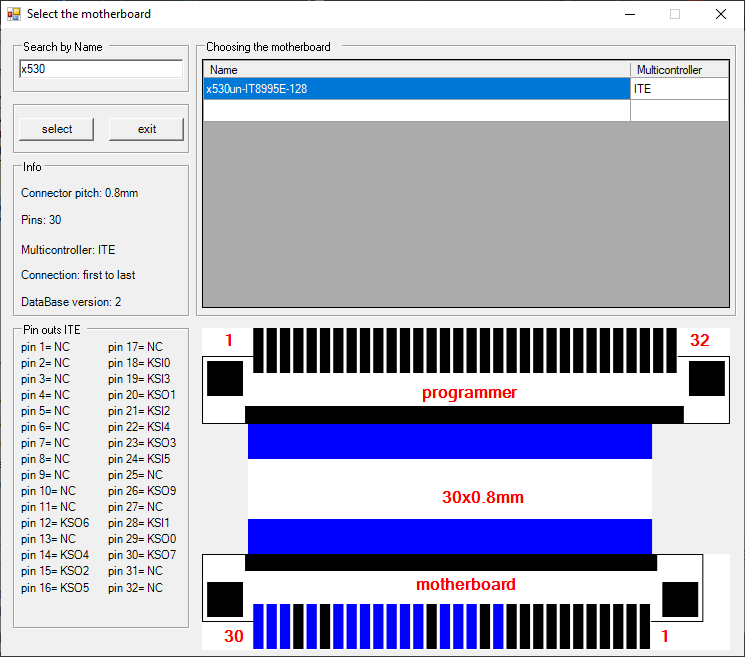Focus the Search by Name text field
The image size is (745, 657).
101,69
